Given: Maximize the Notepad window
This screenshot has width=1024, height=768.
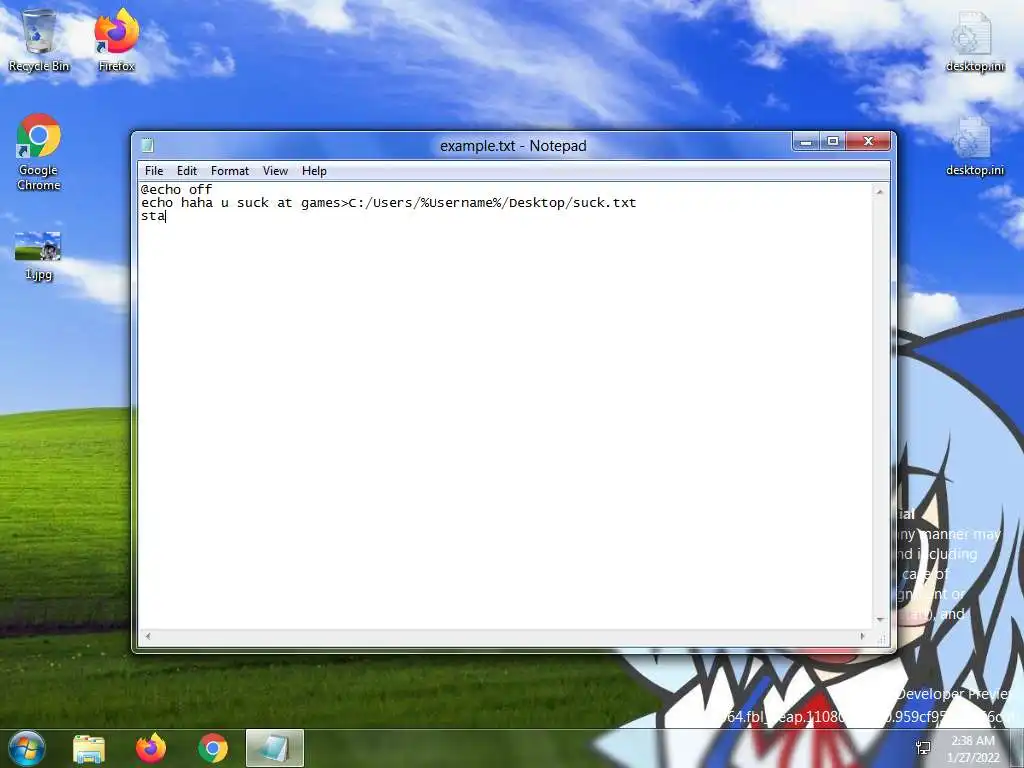Looking at the screenshot, I should pos(833,141).
